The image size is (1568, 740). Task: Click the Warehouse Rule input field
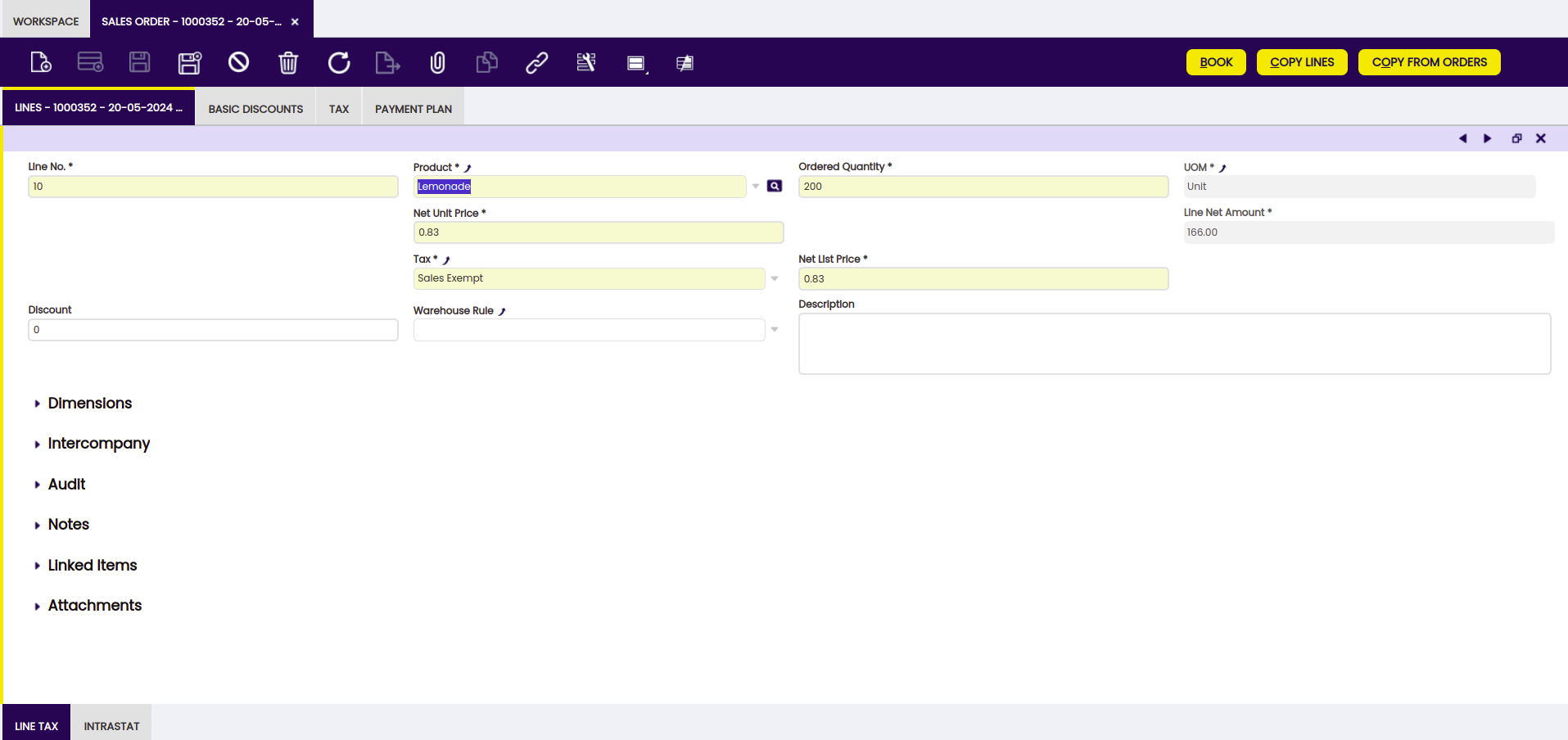(590, 330)
